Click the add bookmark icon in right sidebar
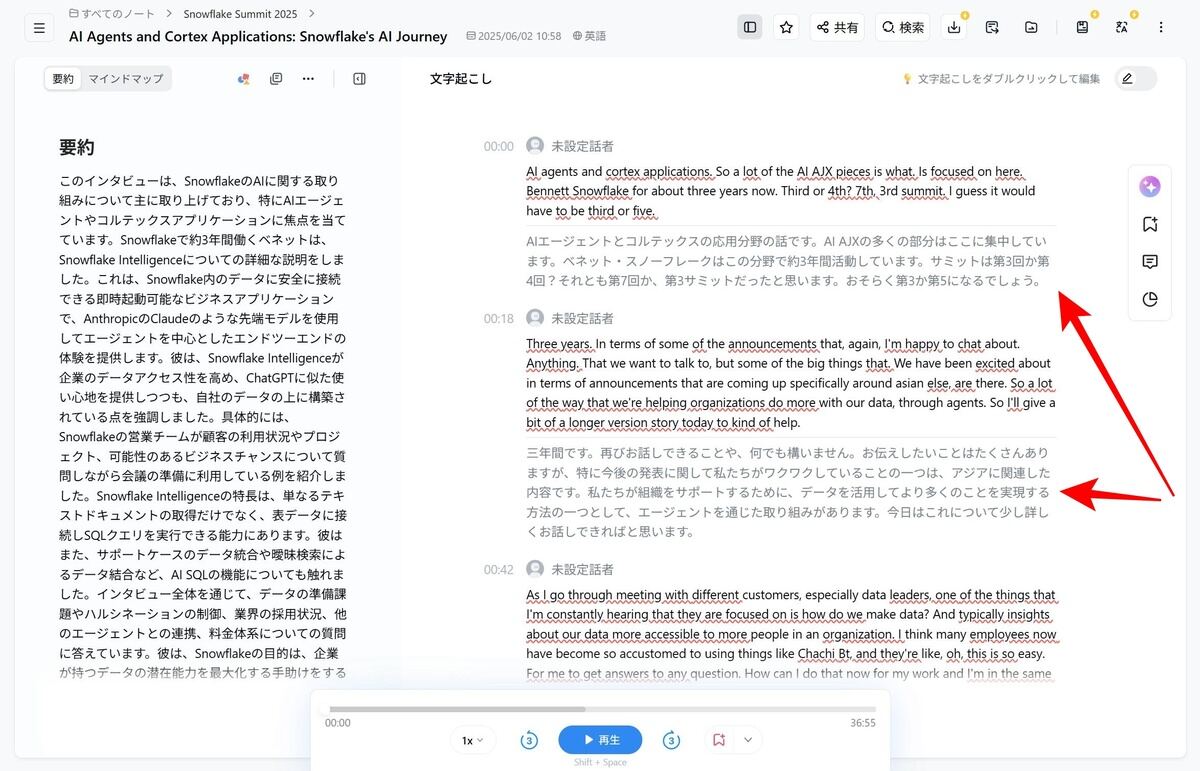 1150,224
